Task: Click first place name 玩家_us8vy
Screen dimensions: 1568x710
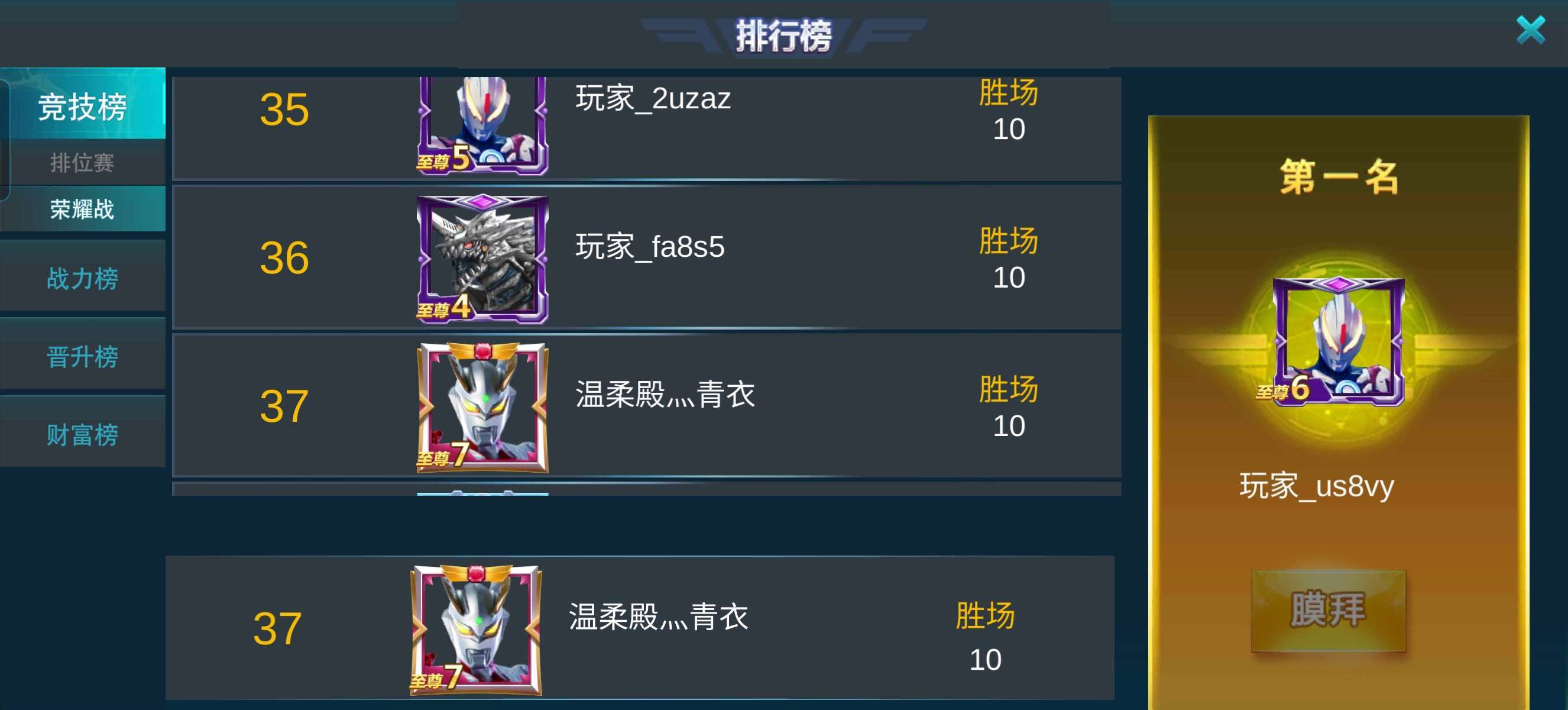Action: pos(1317,486)
